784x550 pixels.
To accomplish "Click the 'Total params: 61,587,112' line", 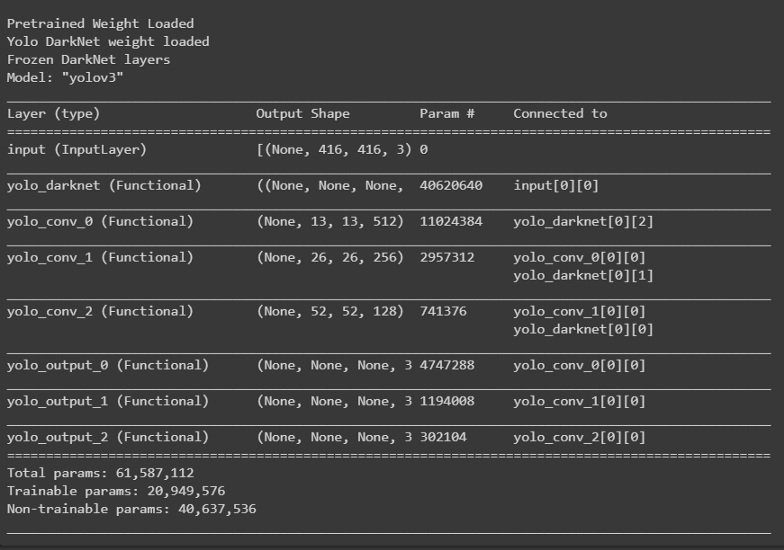I will [100, 473].
